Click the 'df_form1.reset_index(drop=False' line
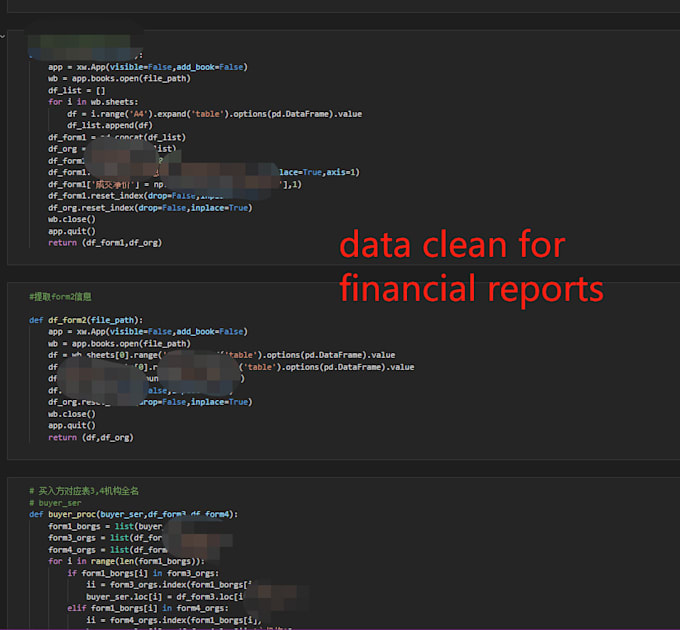This screenshot has width=680, height=630. point(134,196)
